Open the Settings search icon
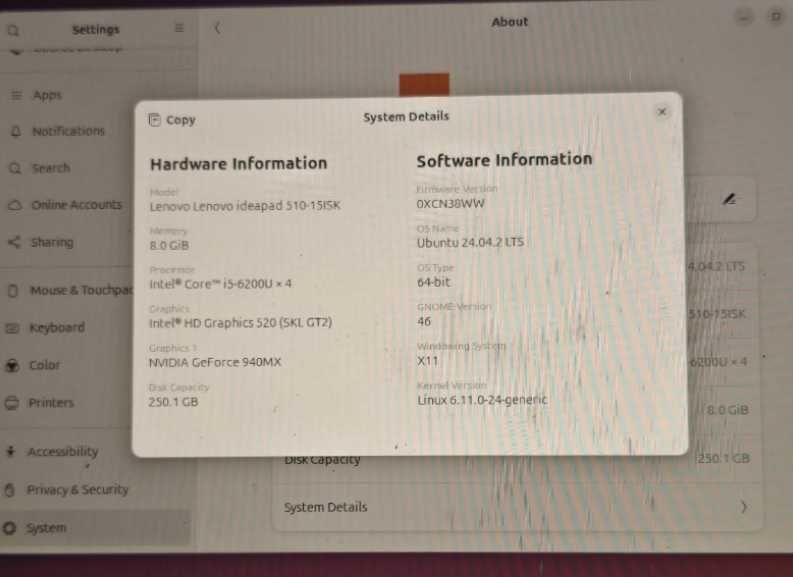The width and height of the screenshot is (793, 577). pos(13,30)
